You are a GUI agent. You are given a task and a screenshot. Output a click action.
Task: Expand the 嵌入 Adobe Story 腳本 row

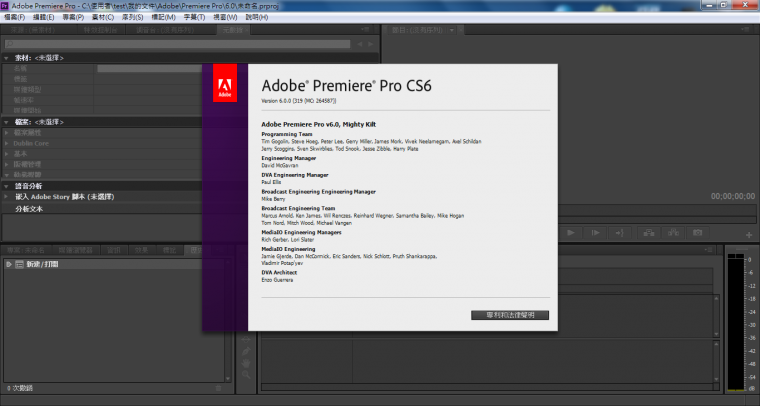pyautogui.click(x=6, y=197)
